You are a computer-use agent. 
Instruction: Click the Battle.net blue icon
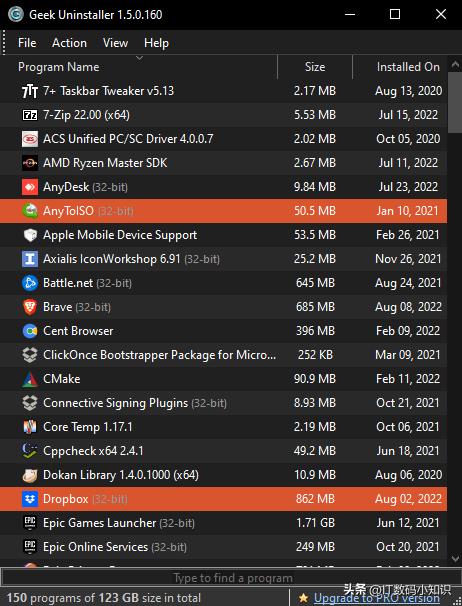(30, 283)
